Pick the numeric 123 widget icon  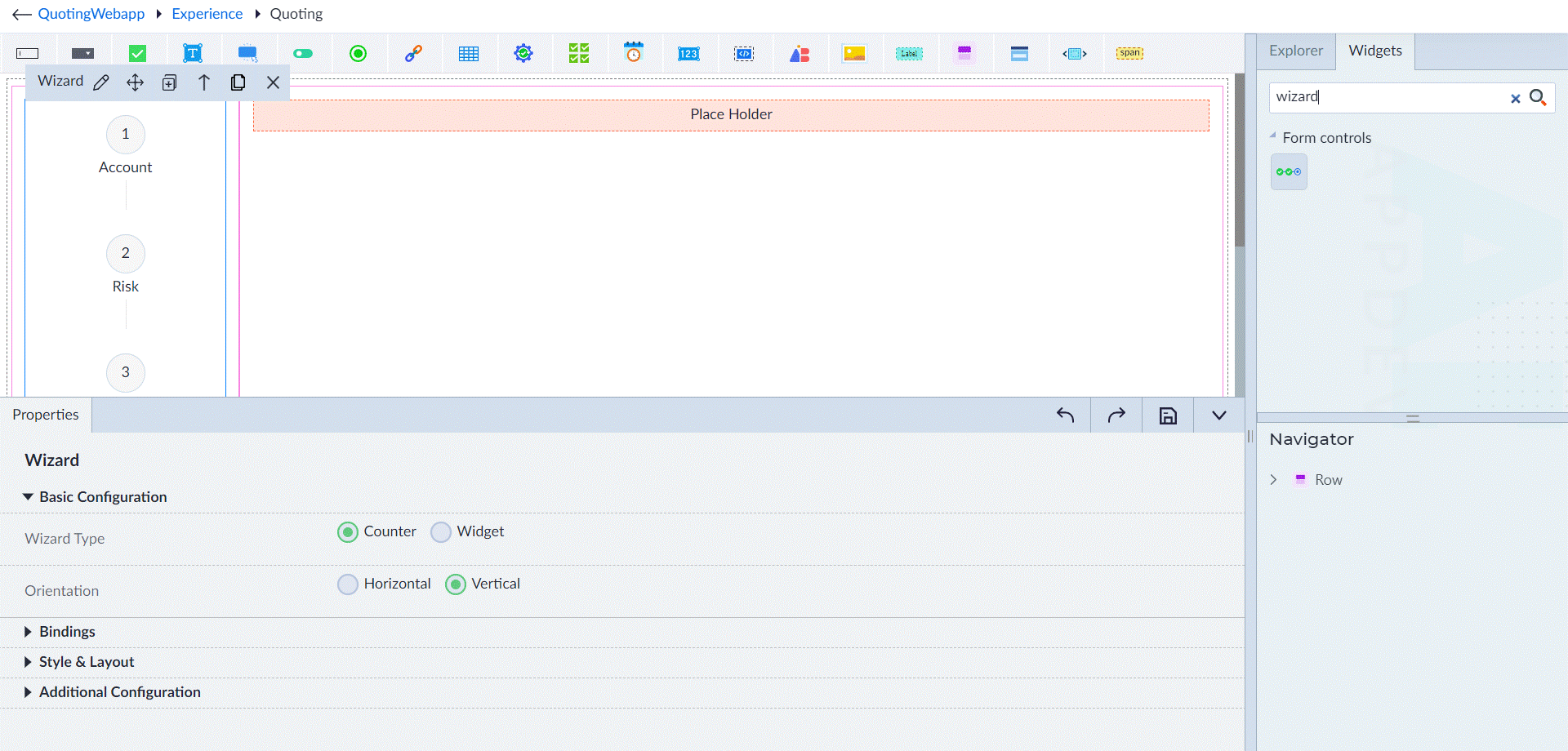pyautogui.click(x=688, y=54)
